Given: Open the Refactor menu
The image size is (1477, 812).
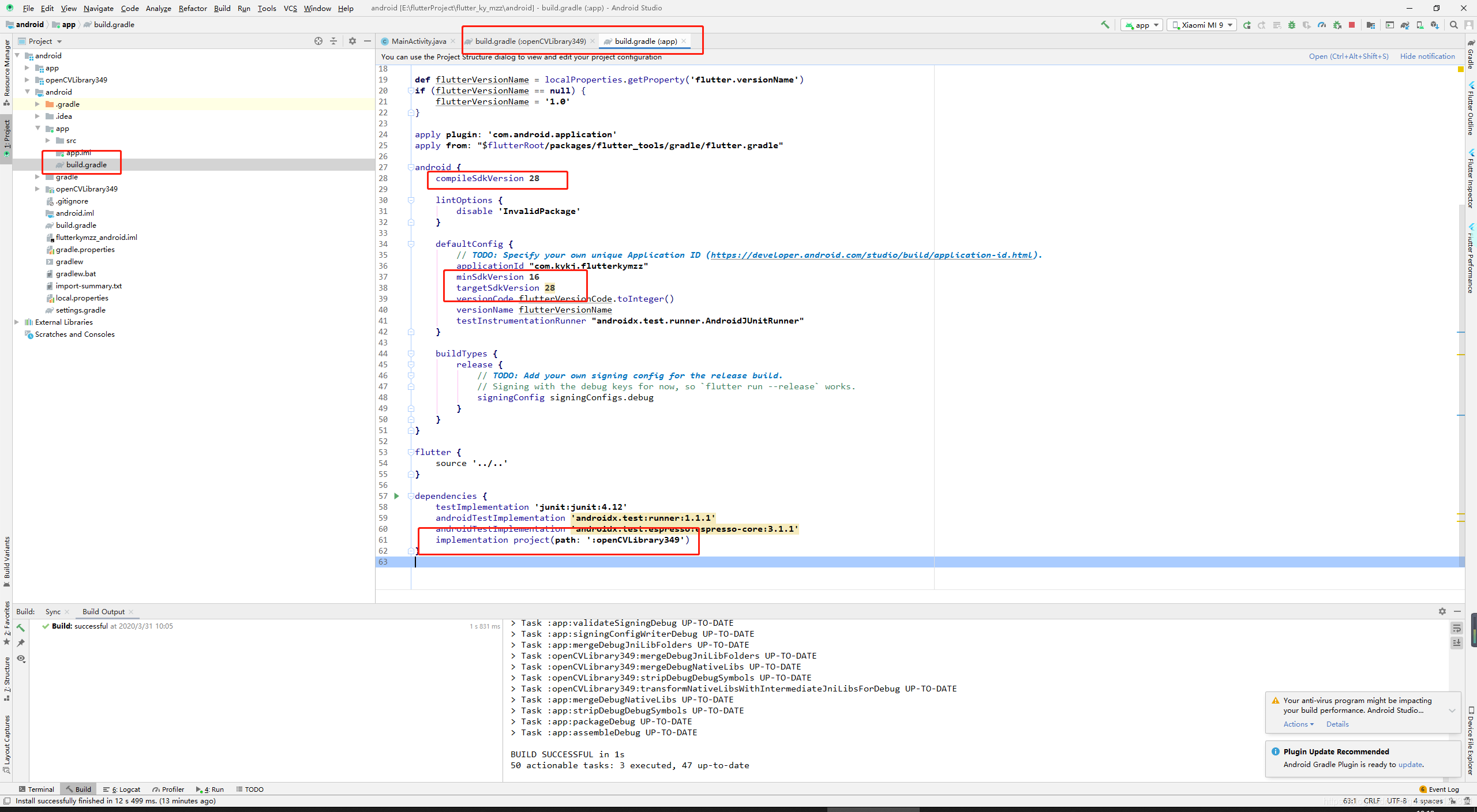Looking at the screenshot, I should coord(192,8).
